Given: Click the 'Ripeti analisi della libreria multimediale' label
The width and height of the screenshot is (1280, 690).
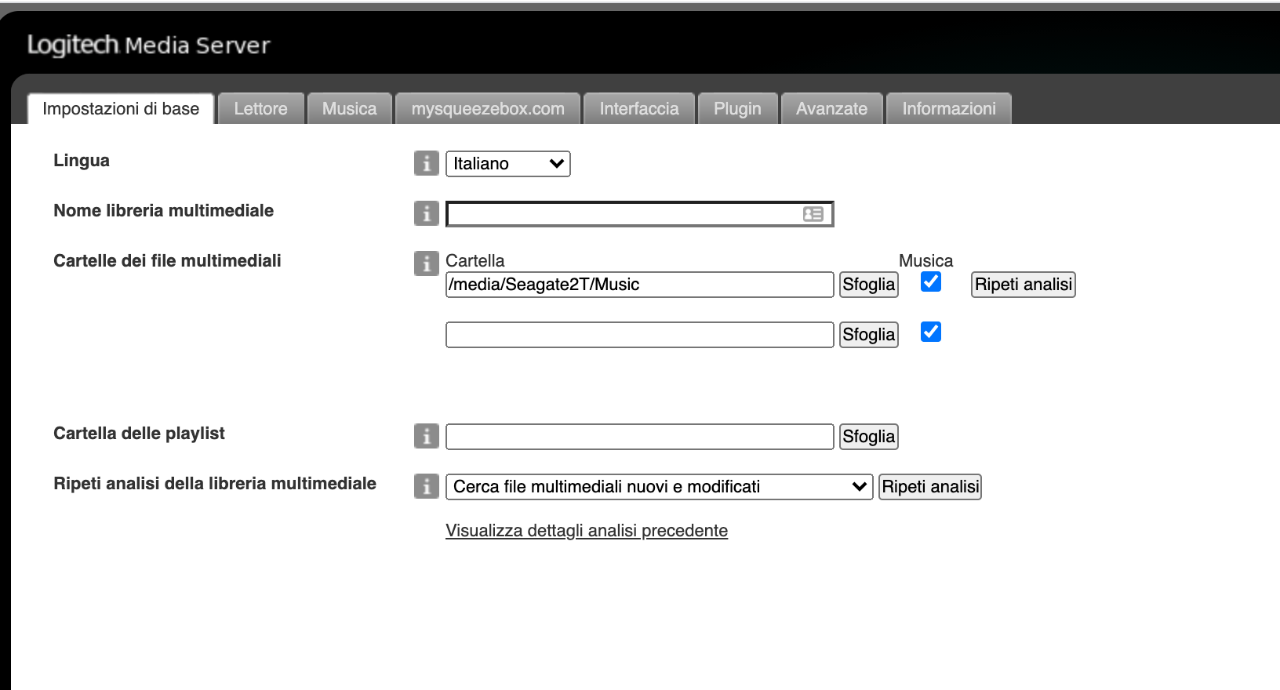Looking at the screenshot, I should pyautogui.click(x=215, y=484).
